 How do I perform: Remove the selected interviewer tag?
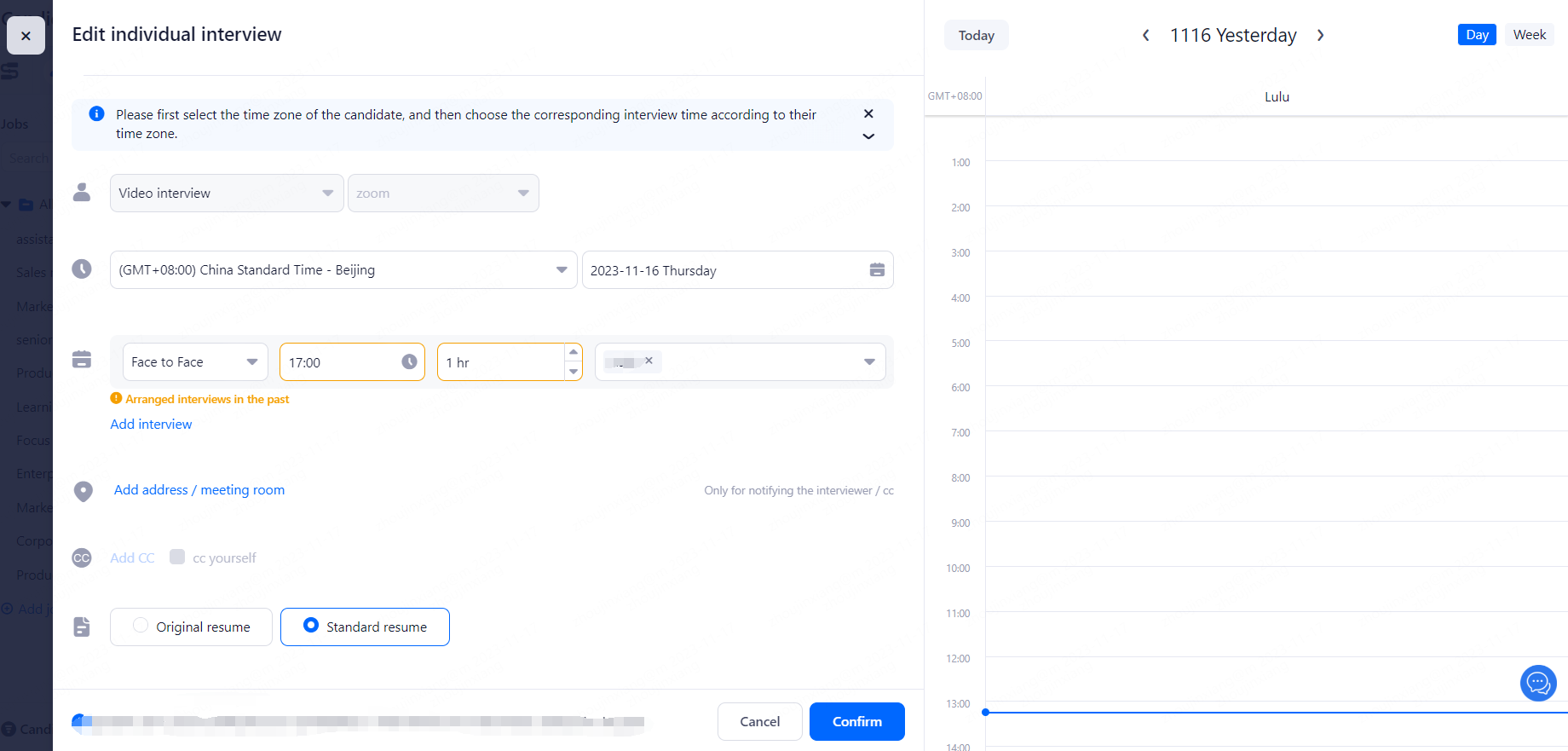point(649,361)
